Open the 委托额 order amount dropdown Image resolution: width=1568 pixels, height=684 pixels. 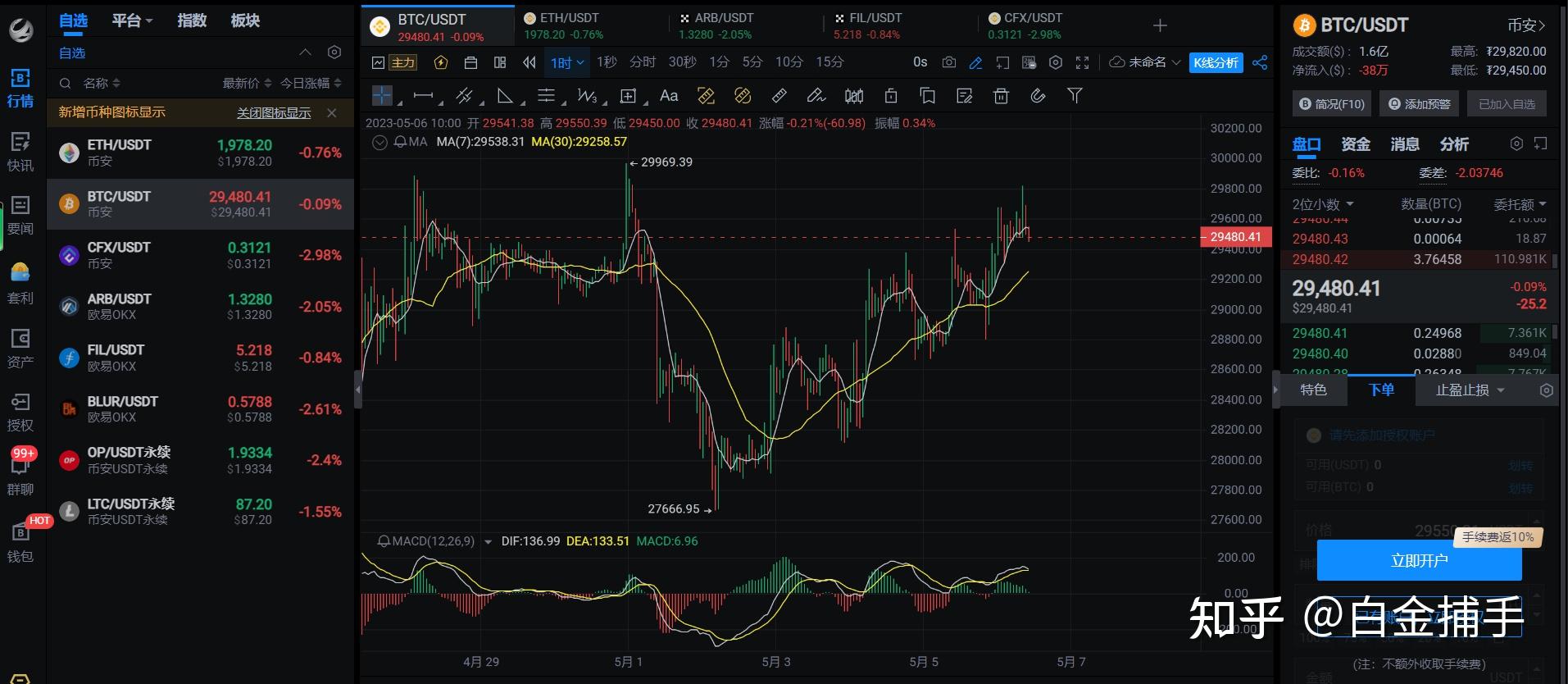pyautogui.click(x=1520, y=204)
